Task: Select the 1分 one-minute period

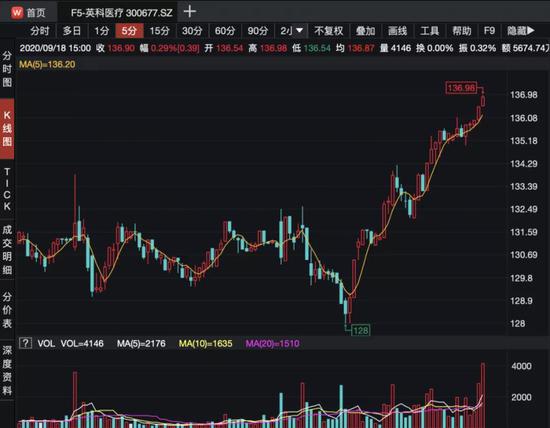Action: 102,31
